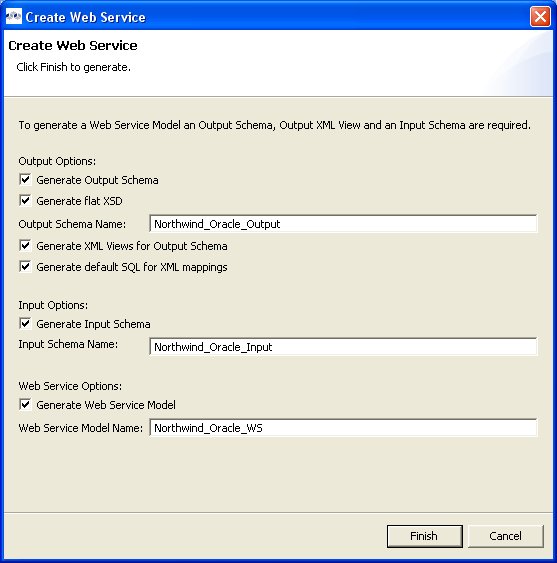
Task: Click the 'Input Options:' label
Action: coord(53,305)
